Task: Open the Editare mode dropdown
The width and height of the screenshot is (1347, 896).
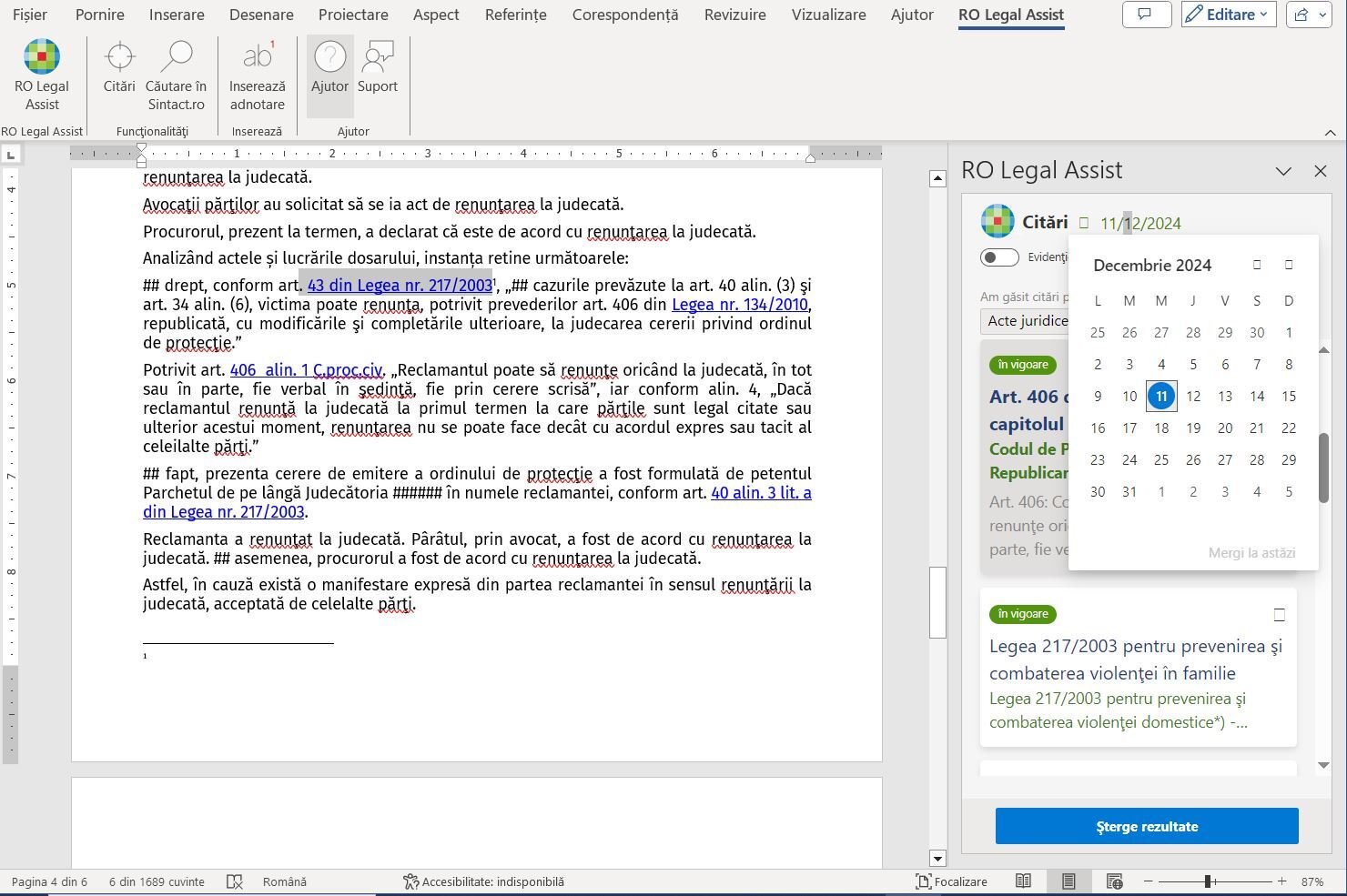Action: pyautogui.click(x=1229, y=15)
